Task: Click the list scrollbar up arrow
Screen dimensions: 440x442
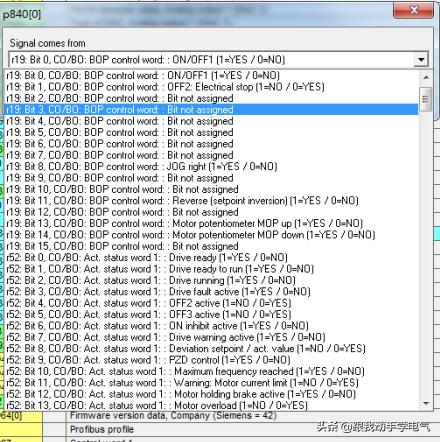Action: 426,77
